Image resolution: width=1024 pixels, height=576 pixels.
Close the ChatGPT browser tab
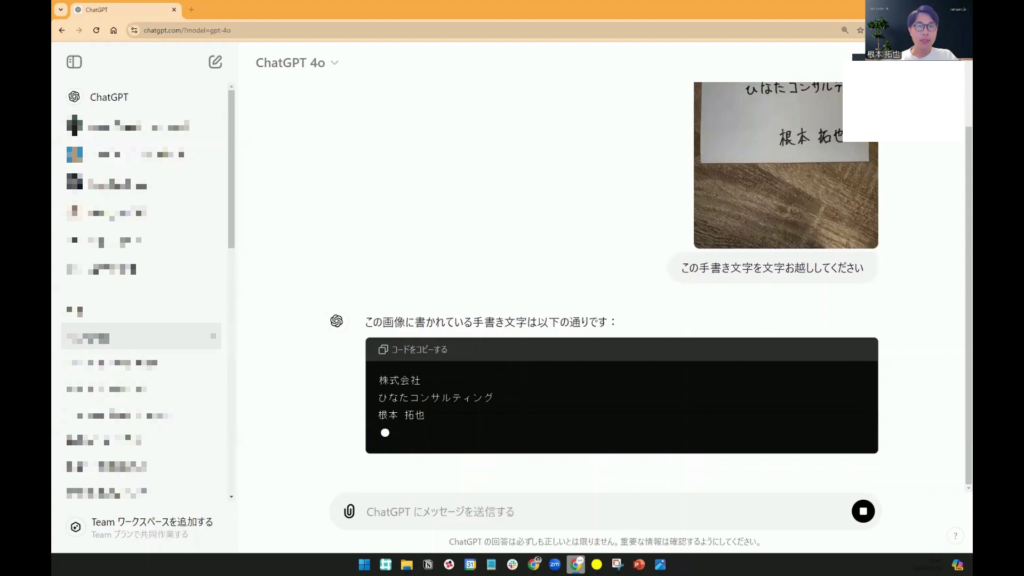[172, 9]
